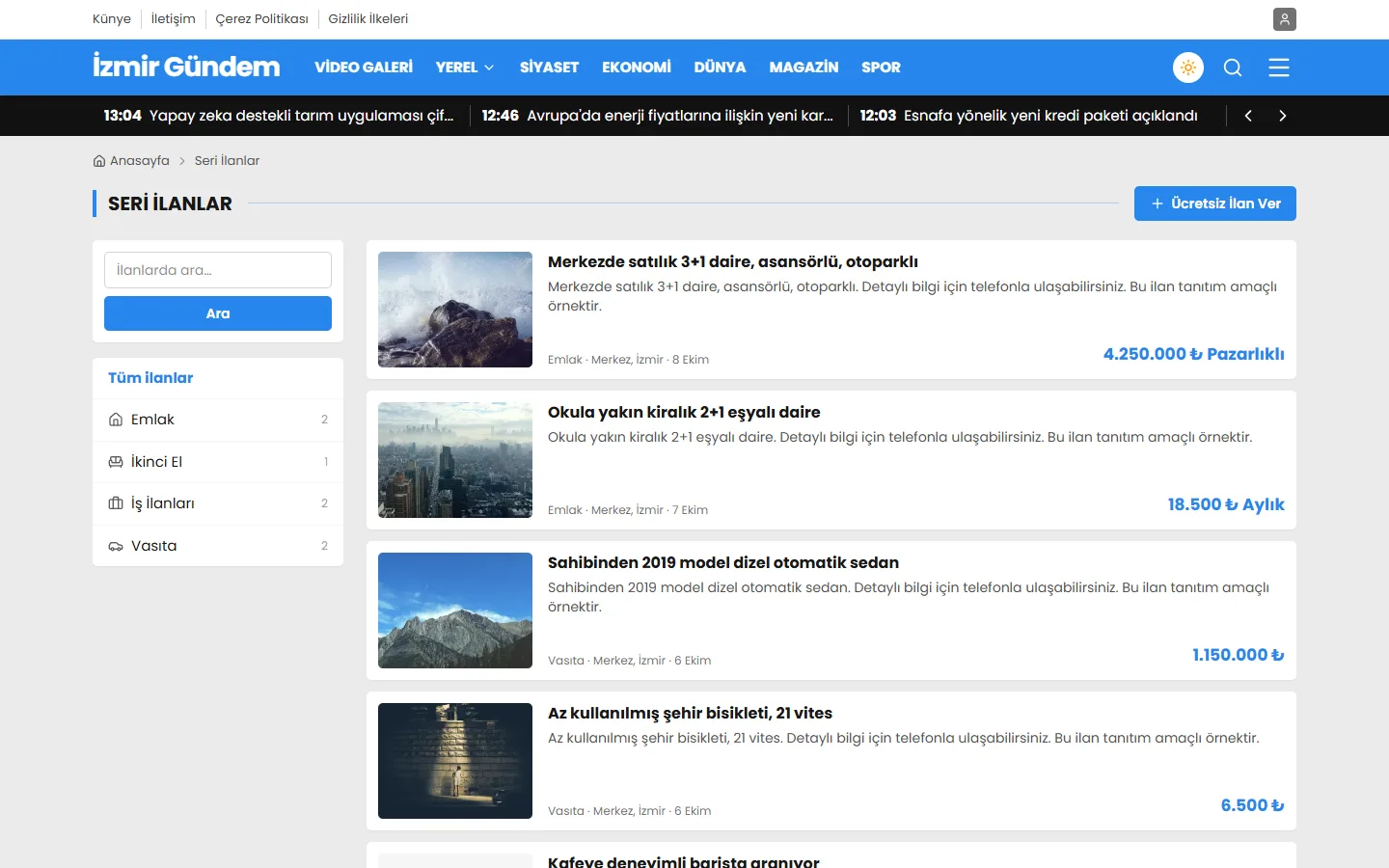Click the Anasayfa breadcrumb text
Screen dimensions: 1389x868
click(140, 161)
